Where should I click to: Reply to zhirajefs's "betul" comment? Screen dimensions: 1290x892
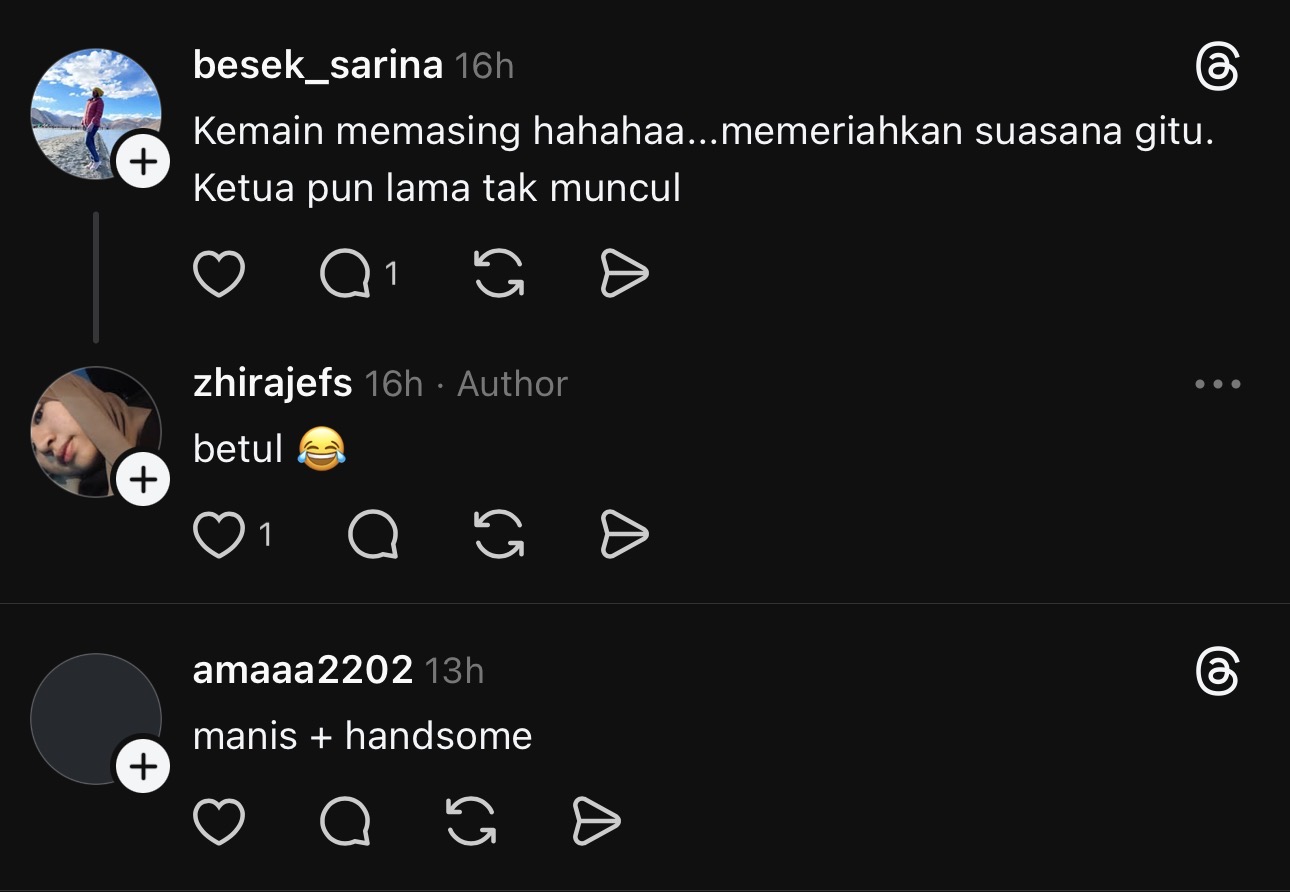click(373, 535)
